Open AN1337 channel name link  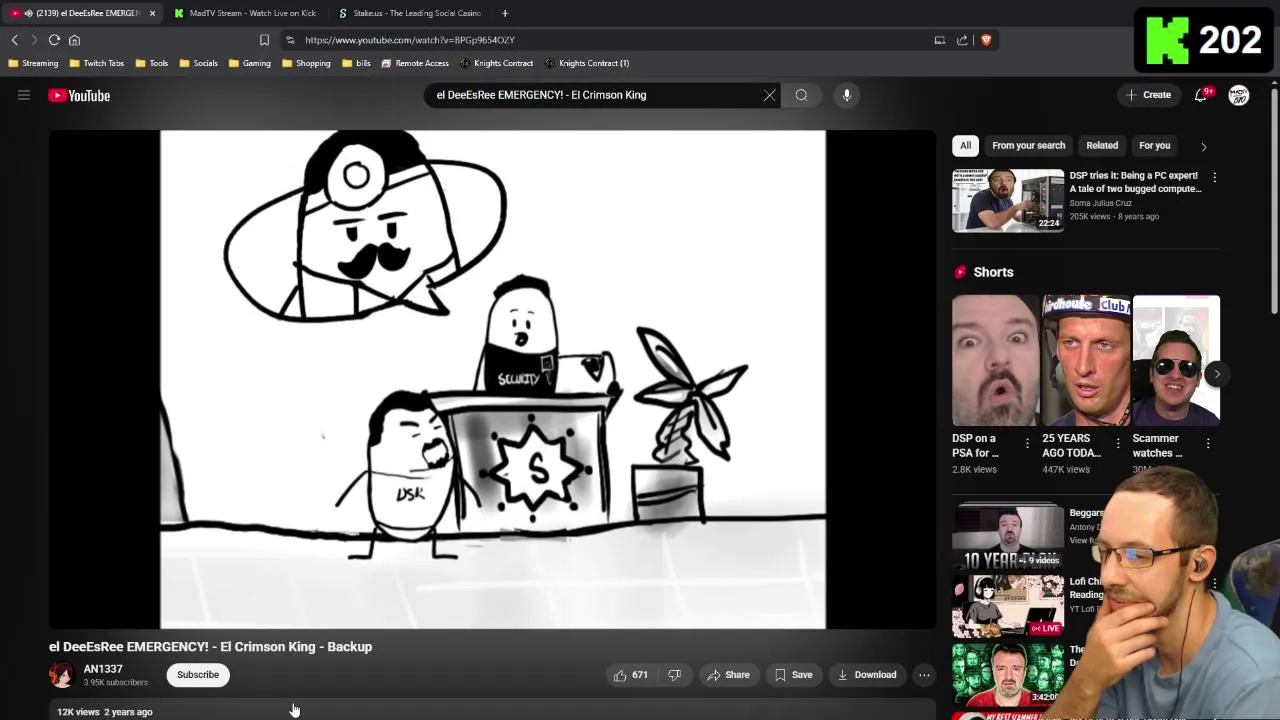click(x=103, y=669)
